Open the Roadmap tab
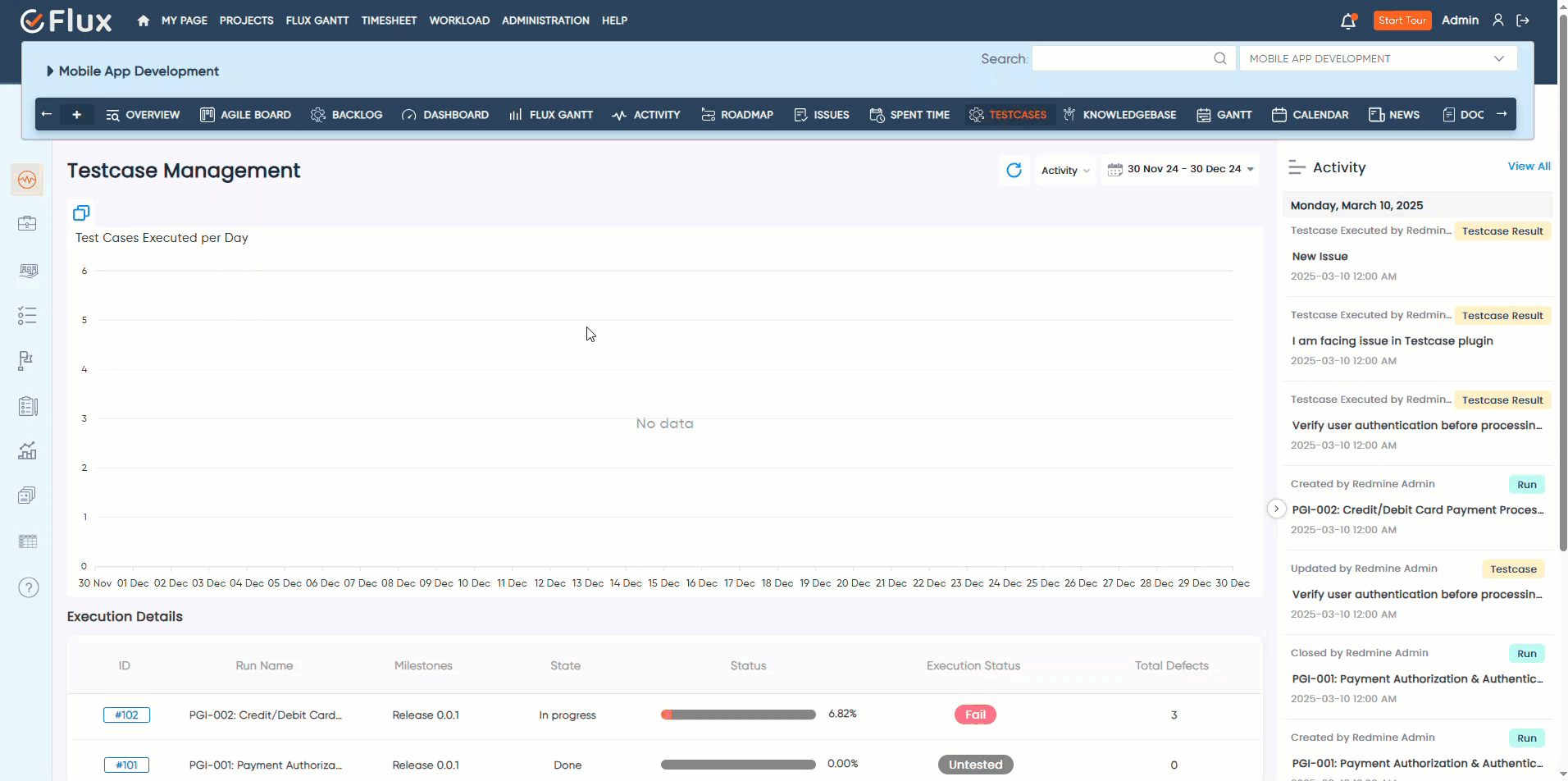This screenshot has height=781, width=1568. (x=737, y=115)
